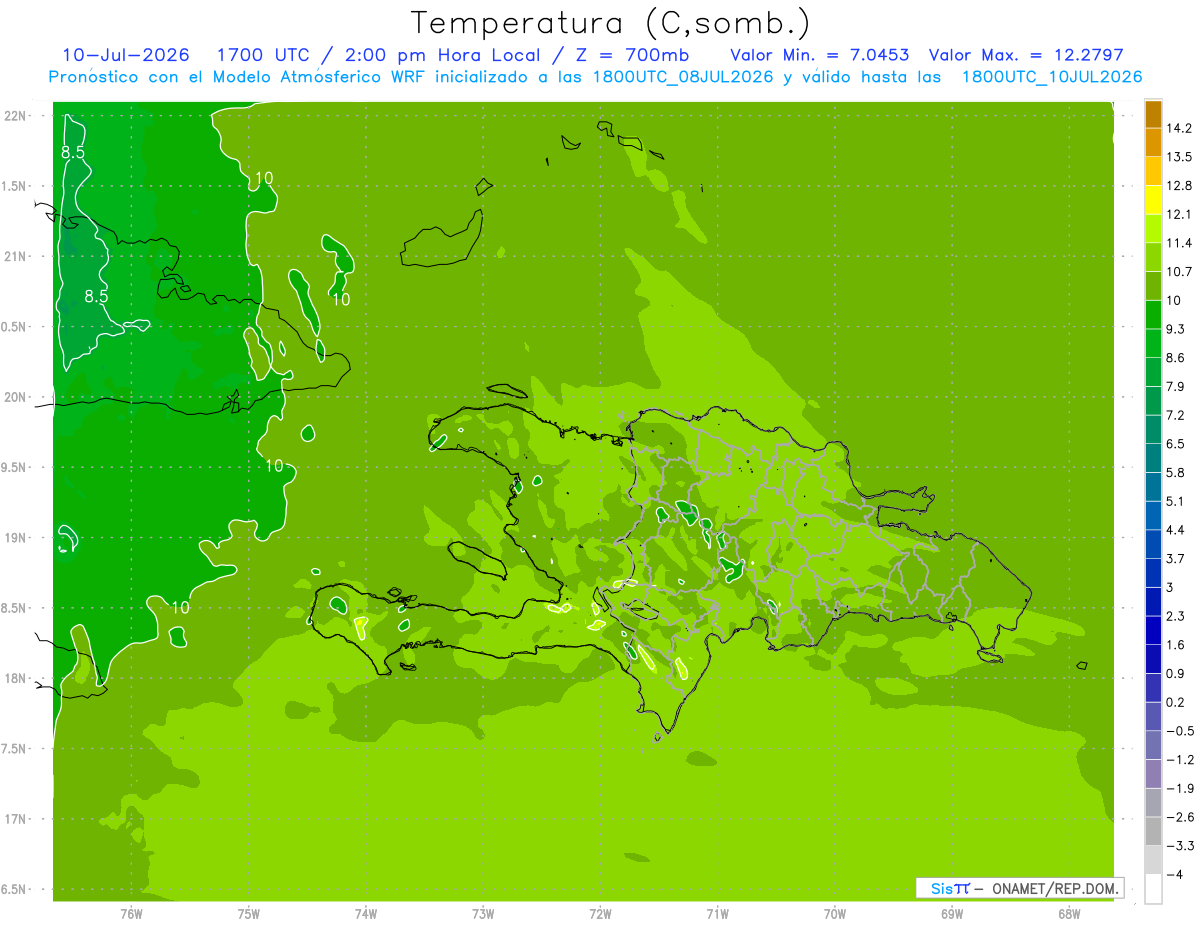Click the colorbar label '14.2'
Screen dimensions: 1200x927
pyautogui.click(x=1180, y=128)
